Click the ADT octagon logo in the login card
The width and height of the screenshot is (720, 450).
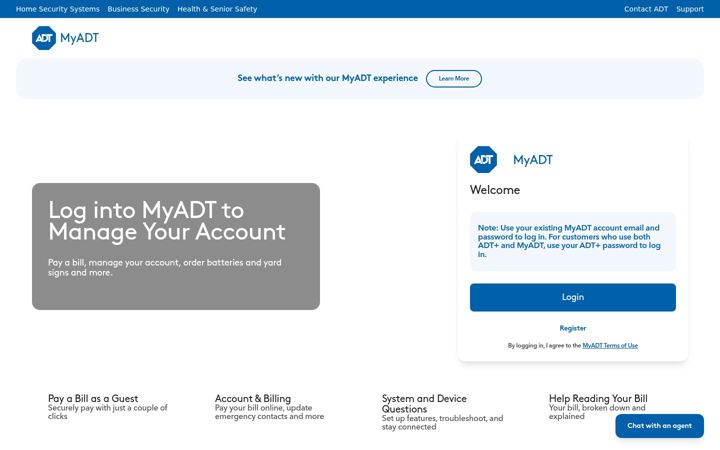coord(483,159)
